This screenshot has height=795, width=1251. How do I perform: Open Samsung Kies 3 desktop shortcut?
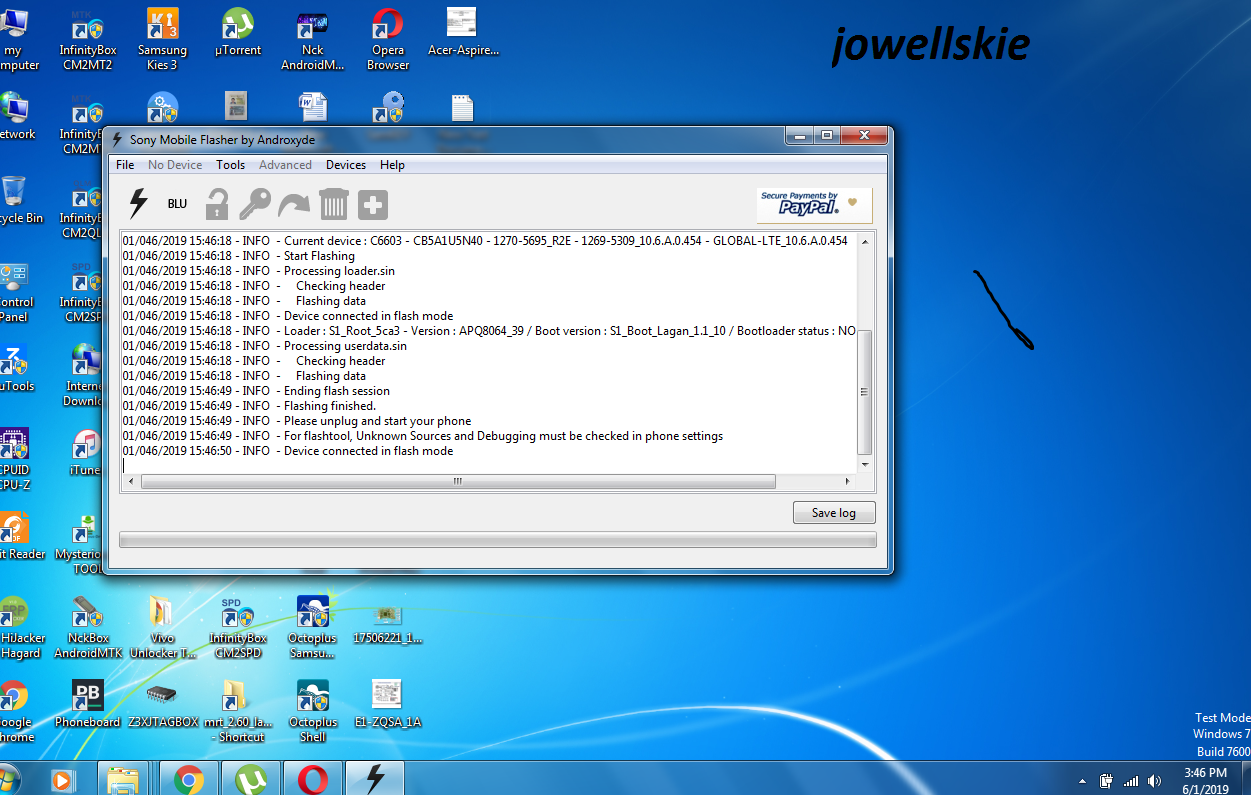tap(162, 40)
